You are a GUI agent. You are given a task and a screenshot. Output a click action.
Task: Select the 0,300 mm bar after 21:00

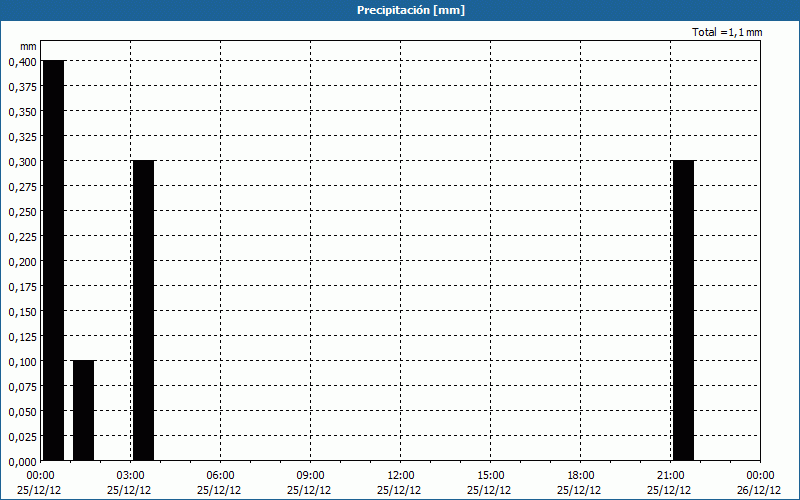coord(684,310)
